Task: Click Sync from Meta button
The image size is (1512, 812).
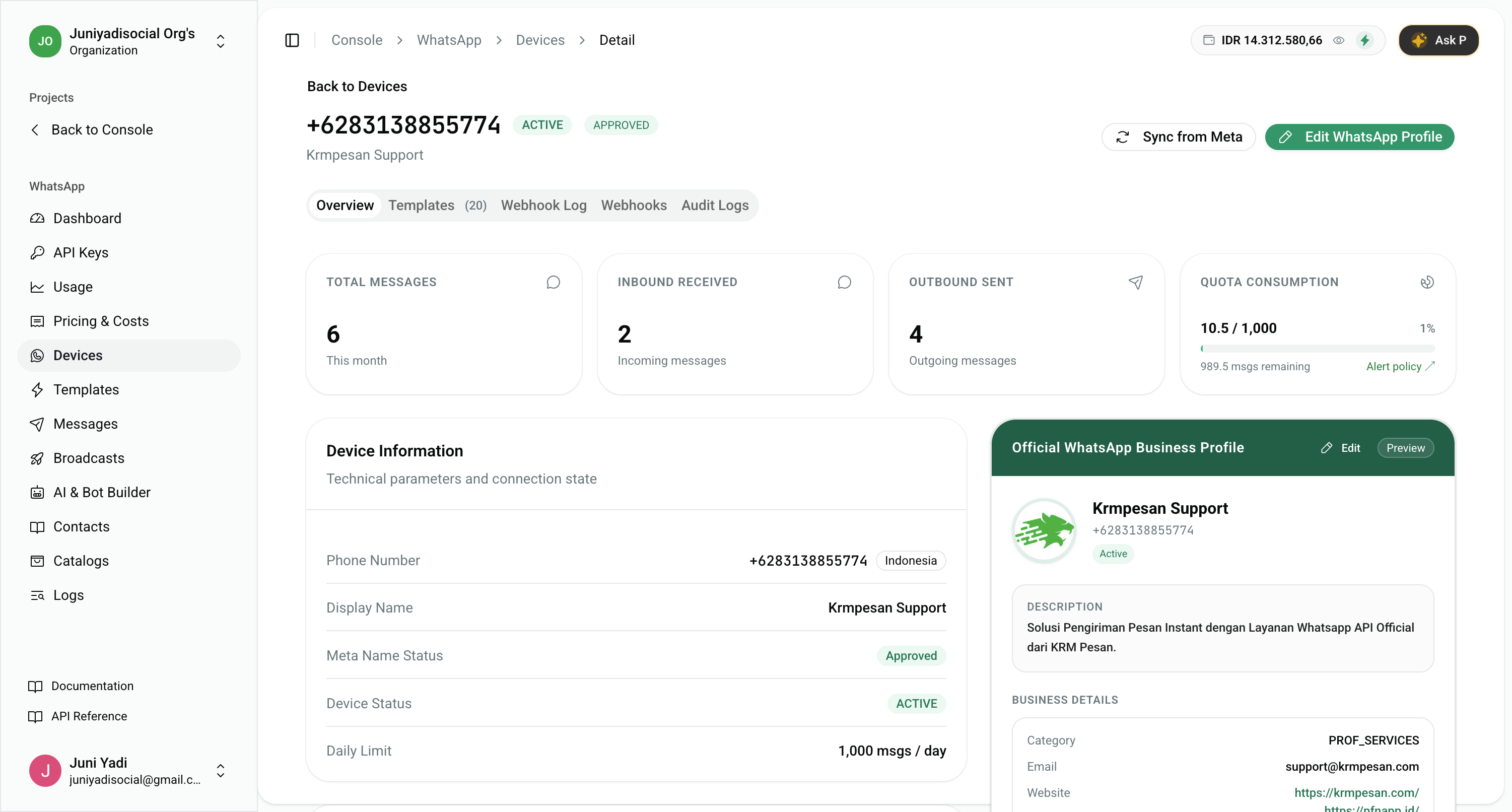Action: pyautogui.click(x=1178, y=137)
